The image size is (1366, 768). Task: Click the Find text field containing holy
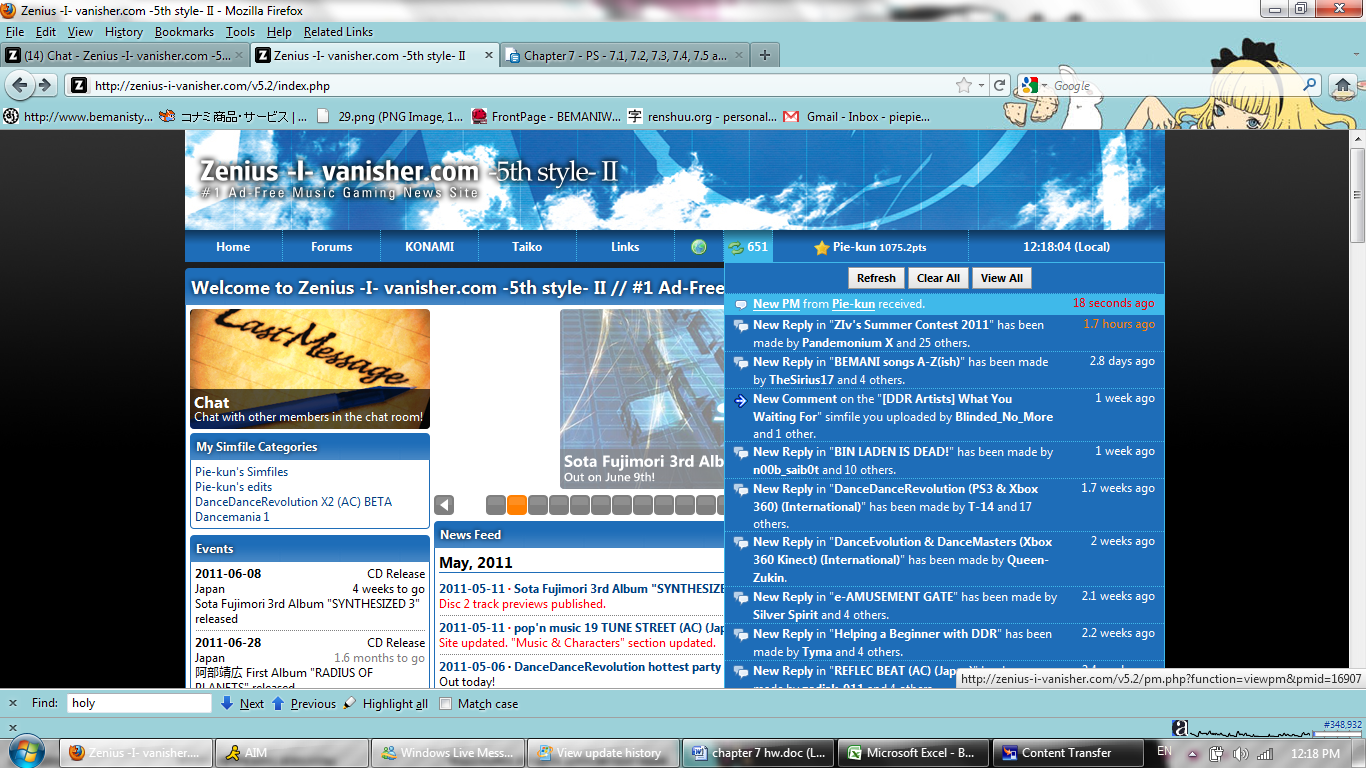[139, 703]
